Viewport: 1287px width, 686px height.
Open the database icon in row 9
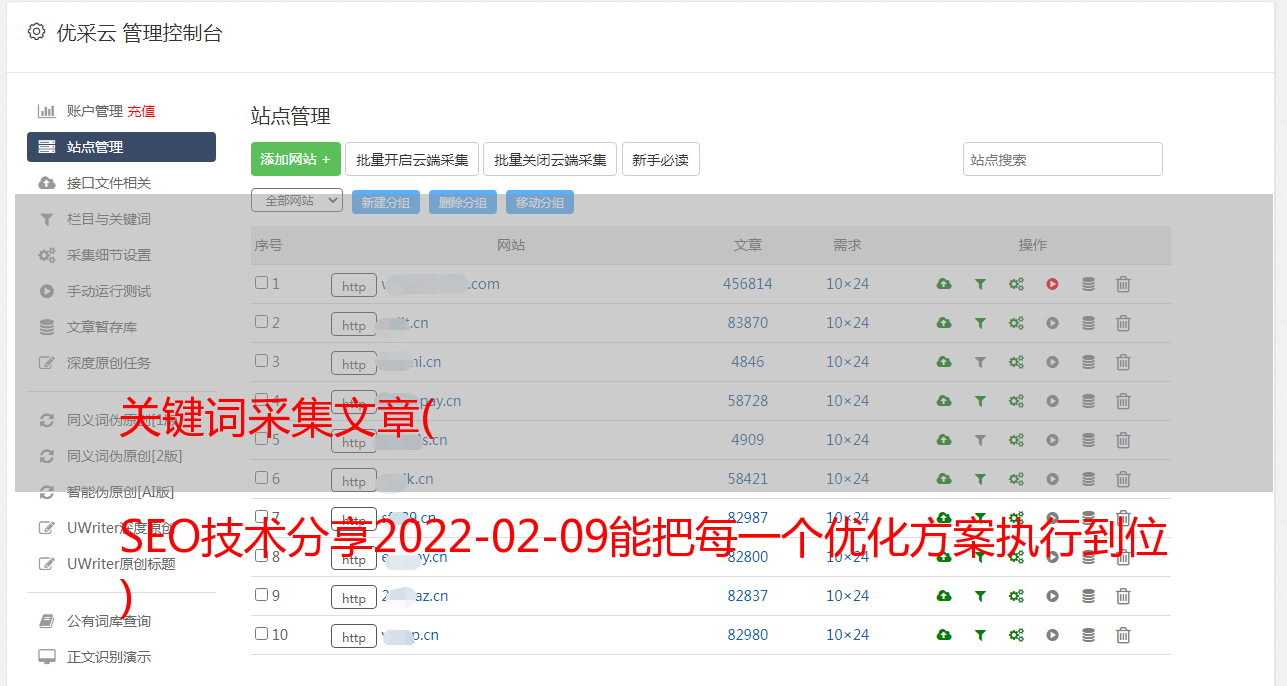[1088, 596]
